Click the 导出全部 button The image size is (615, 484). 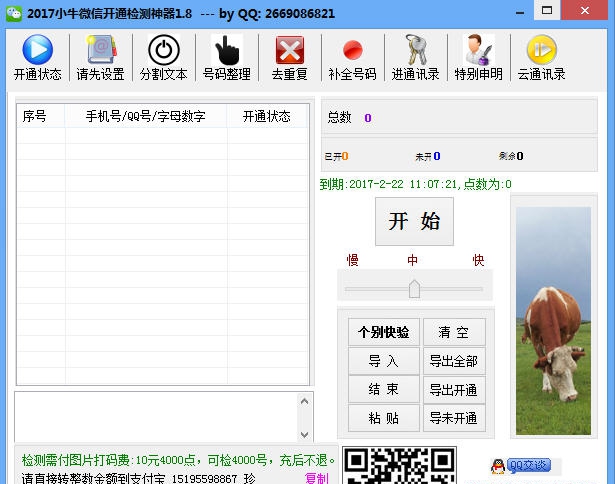click(454, 361)
